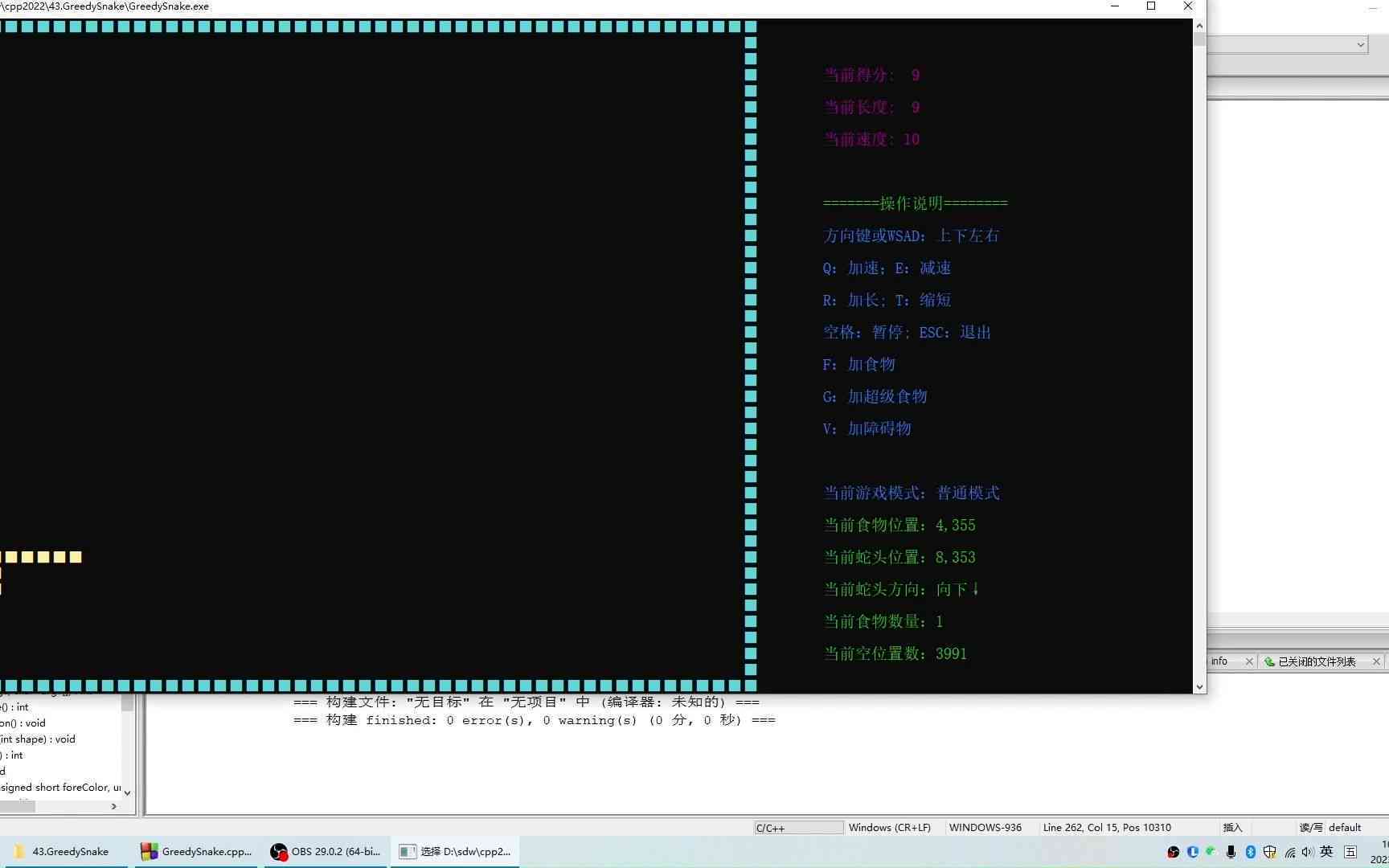The height and width of the screenshot is (868, 1389).
Task: Click V: 加障碍物 instruction line
Action: pyautogui.click(x=867, y=429)
